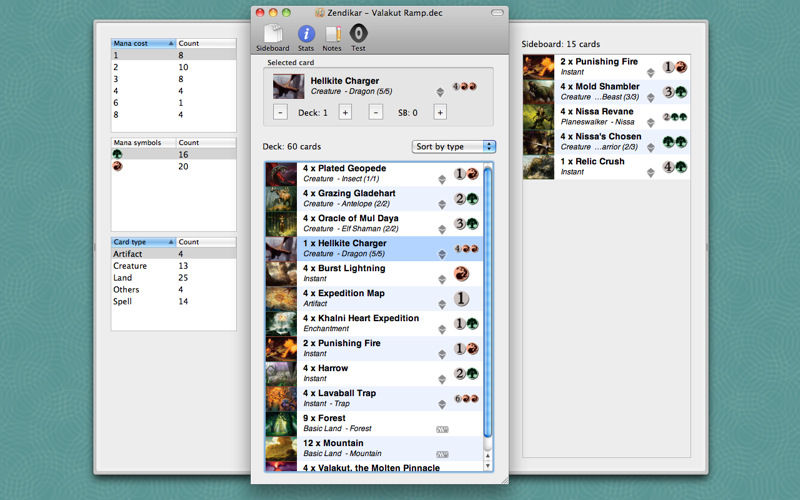Increase deck count with plus button
The width and height of the screenshot is (800, 500).
(x=345, y=112)
